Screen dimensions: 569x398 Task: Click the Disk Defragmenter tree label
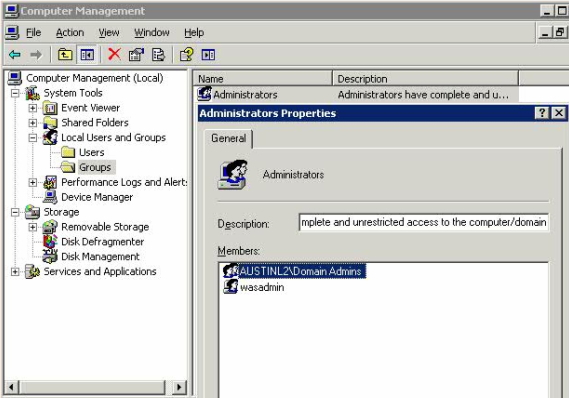coord(102,242)
